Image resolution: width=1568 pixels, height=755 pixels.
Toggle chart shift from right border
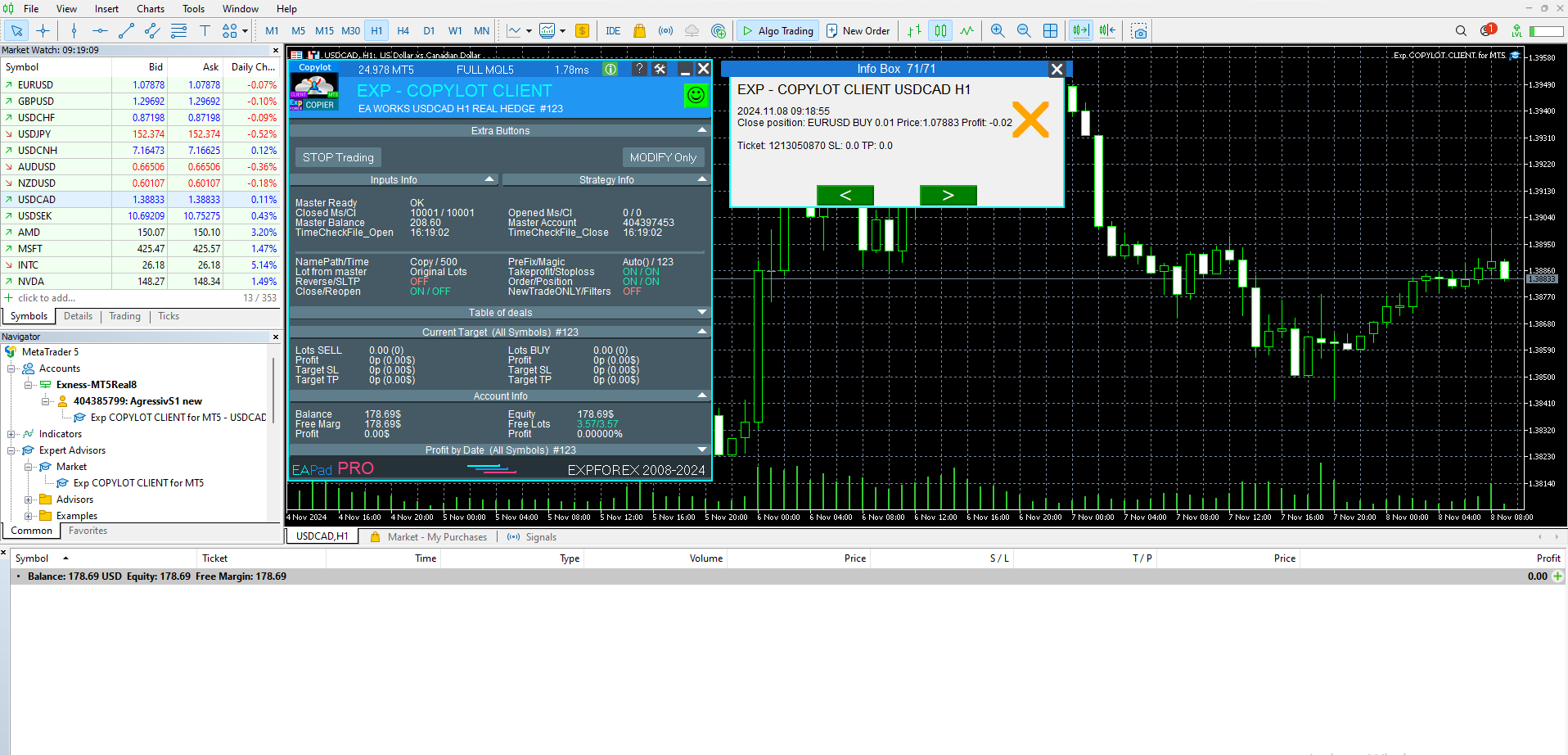[x=1107, y=31]
